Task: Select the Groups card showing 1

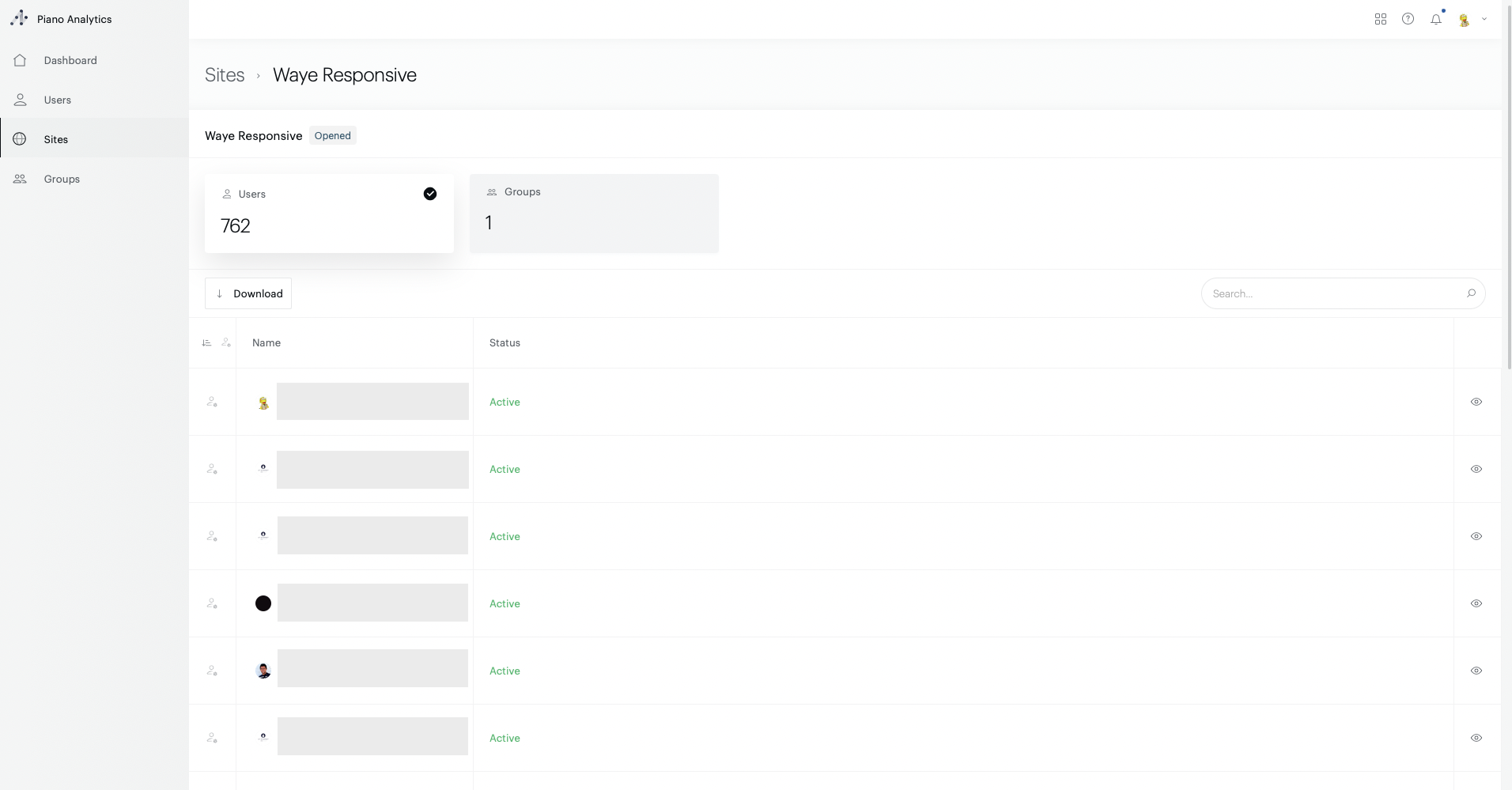Action: [593, 214]
